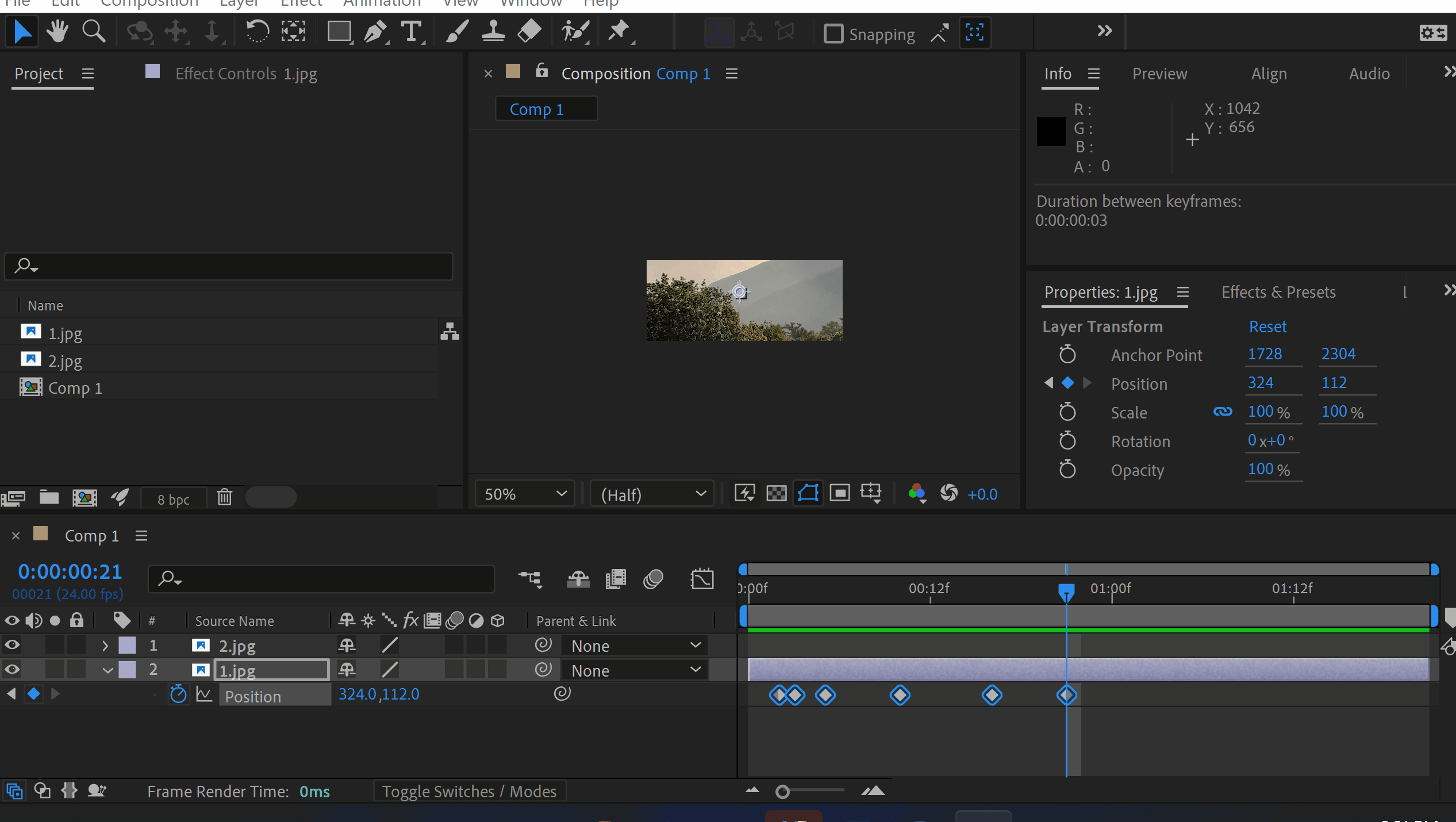Select the Clone Stamp tool
This screenshot has width=1456, height=822.
[493, 32]
